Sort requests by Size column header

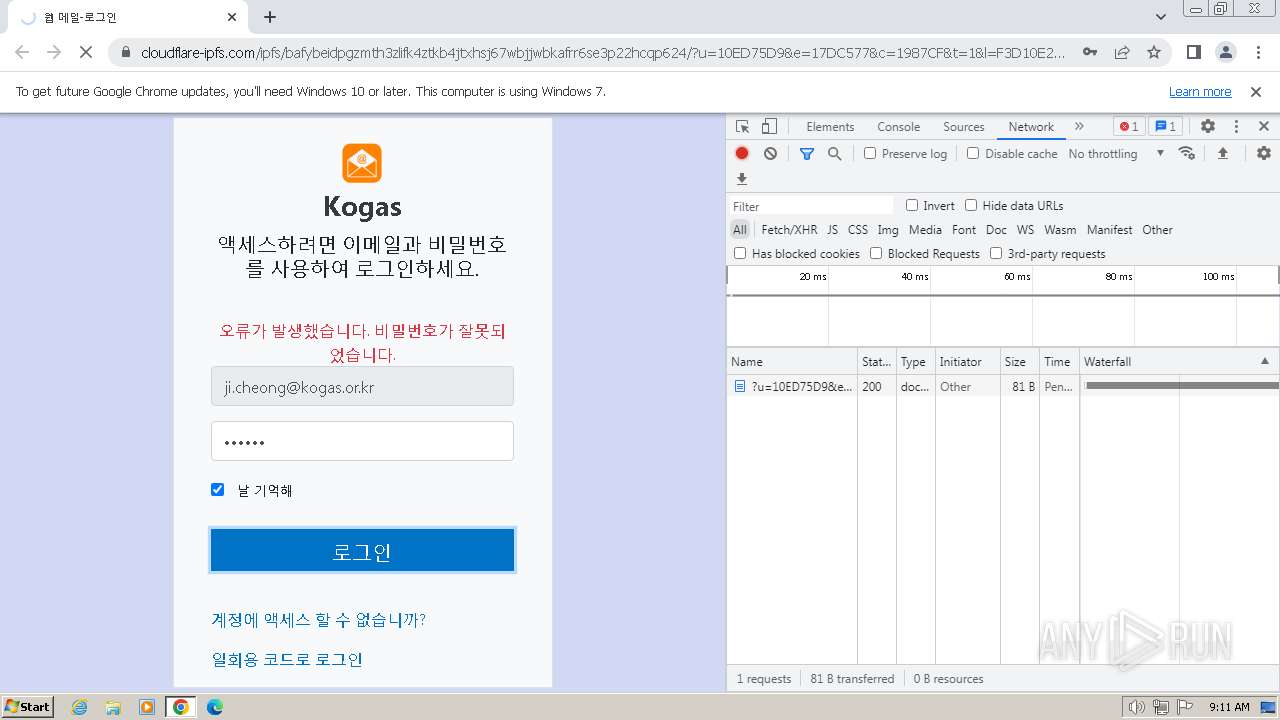[x=1019, y=362]
